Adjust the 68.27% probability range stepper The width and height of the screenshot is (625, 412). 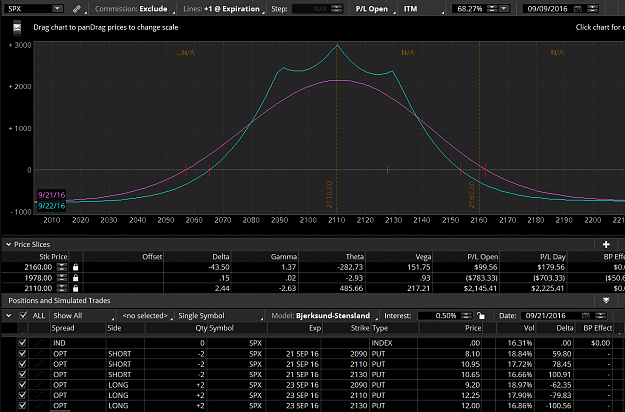pos(492,9)
